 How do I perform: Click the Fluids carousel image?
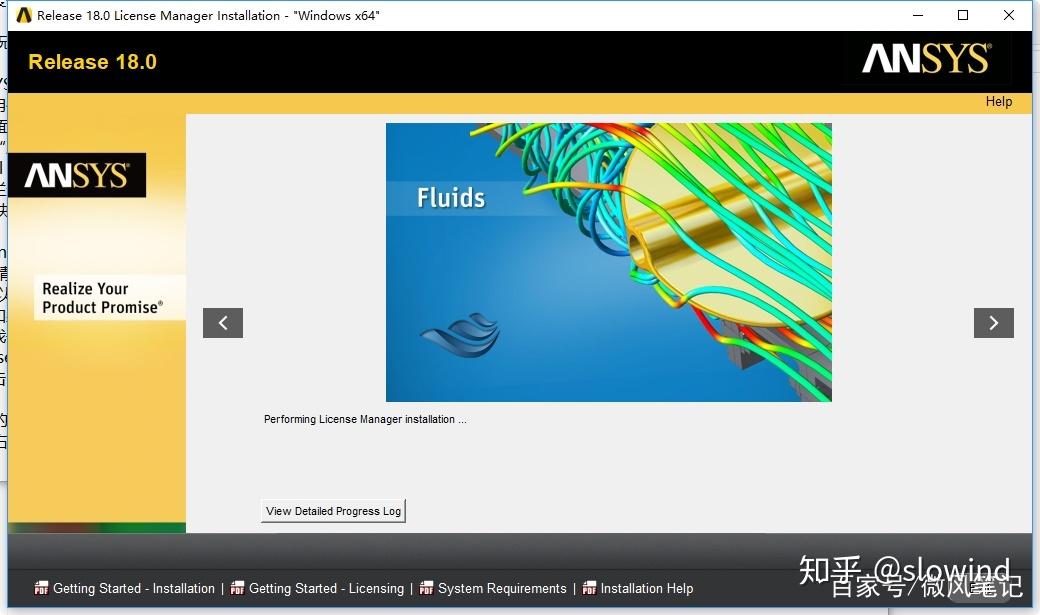(x=608, y=260)
